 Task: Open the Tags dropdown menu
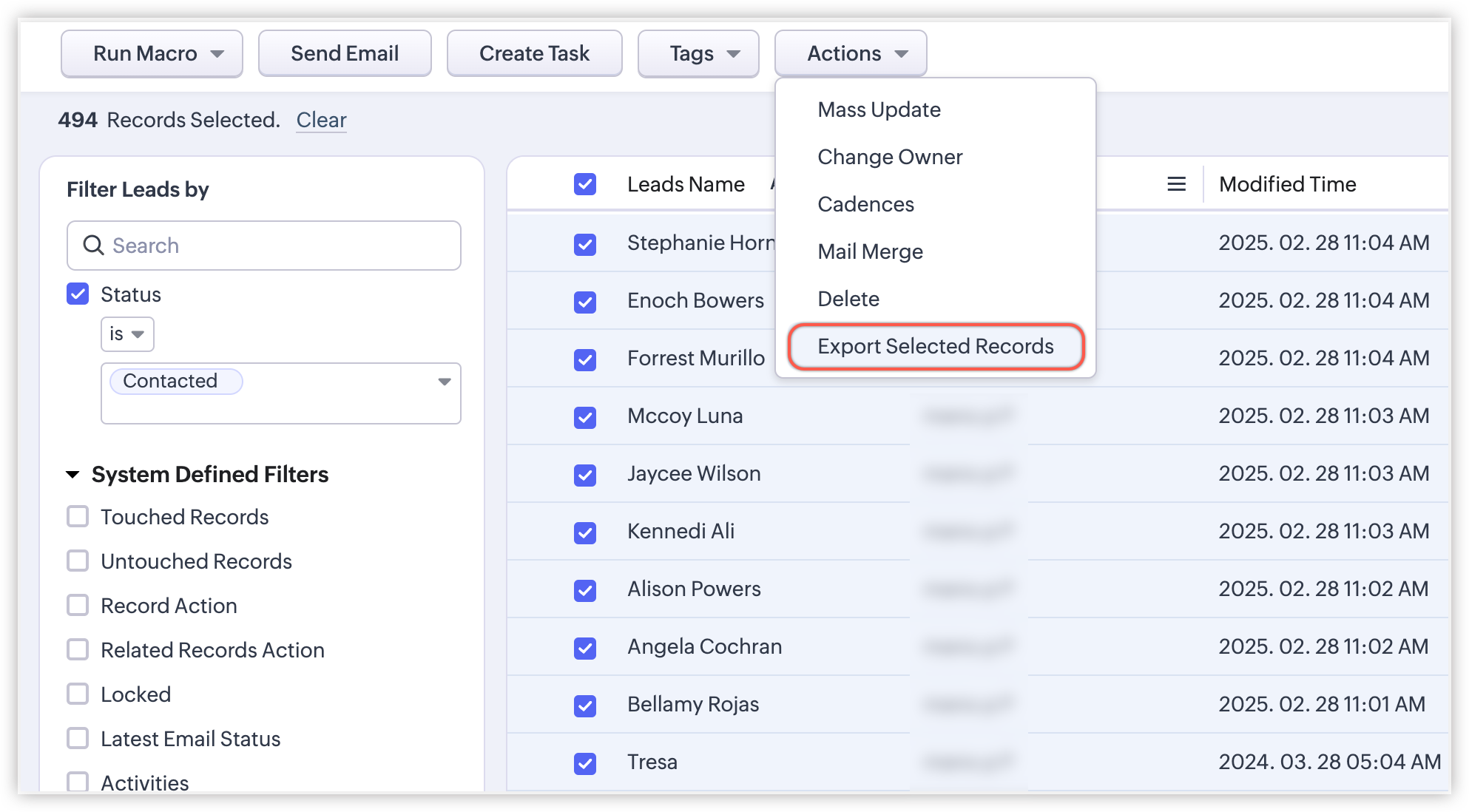tap(698, 54)
